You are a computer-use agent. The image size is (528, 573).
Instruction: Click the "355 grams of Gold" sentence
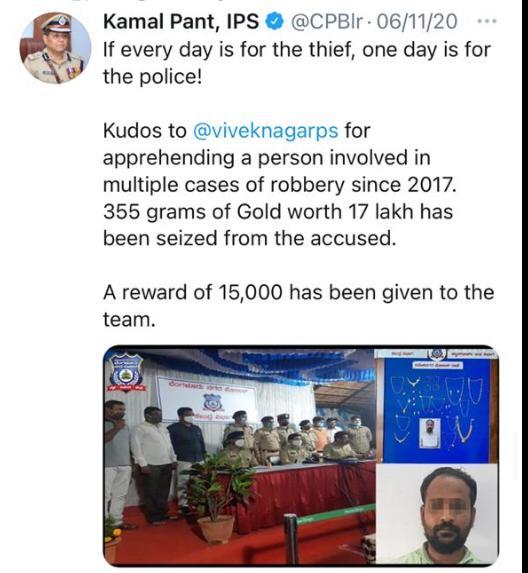pyautogui.click(x=278, y=225)
